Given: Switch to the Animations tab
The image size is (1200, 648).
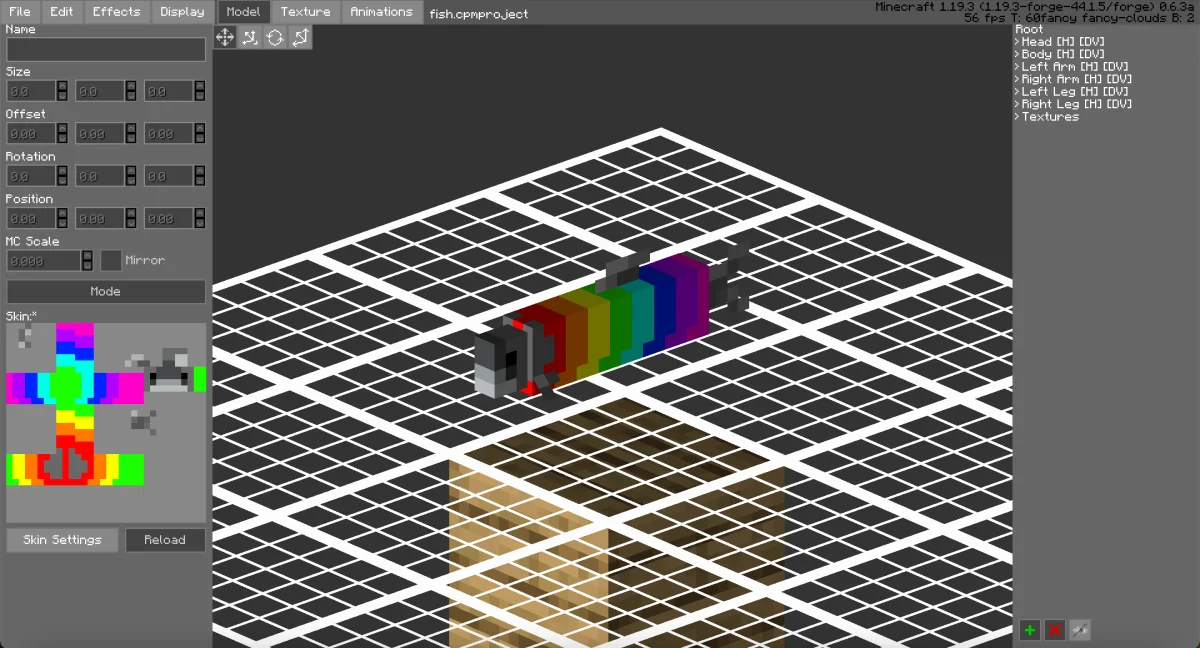Looking at the screenshot, I should pos(381,12).
